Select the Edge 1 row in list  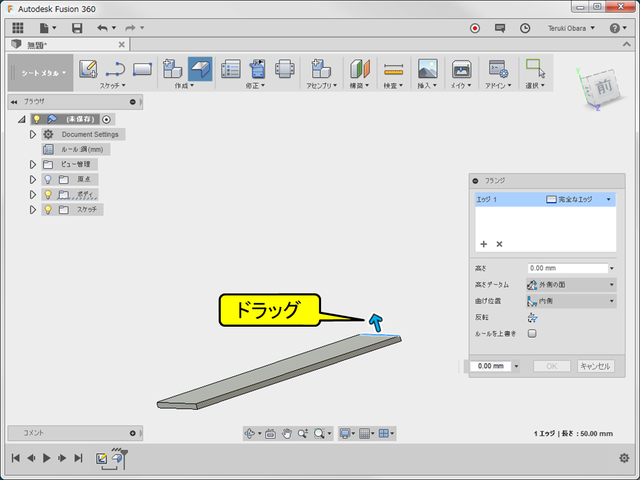(x=545, y=199)
